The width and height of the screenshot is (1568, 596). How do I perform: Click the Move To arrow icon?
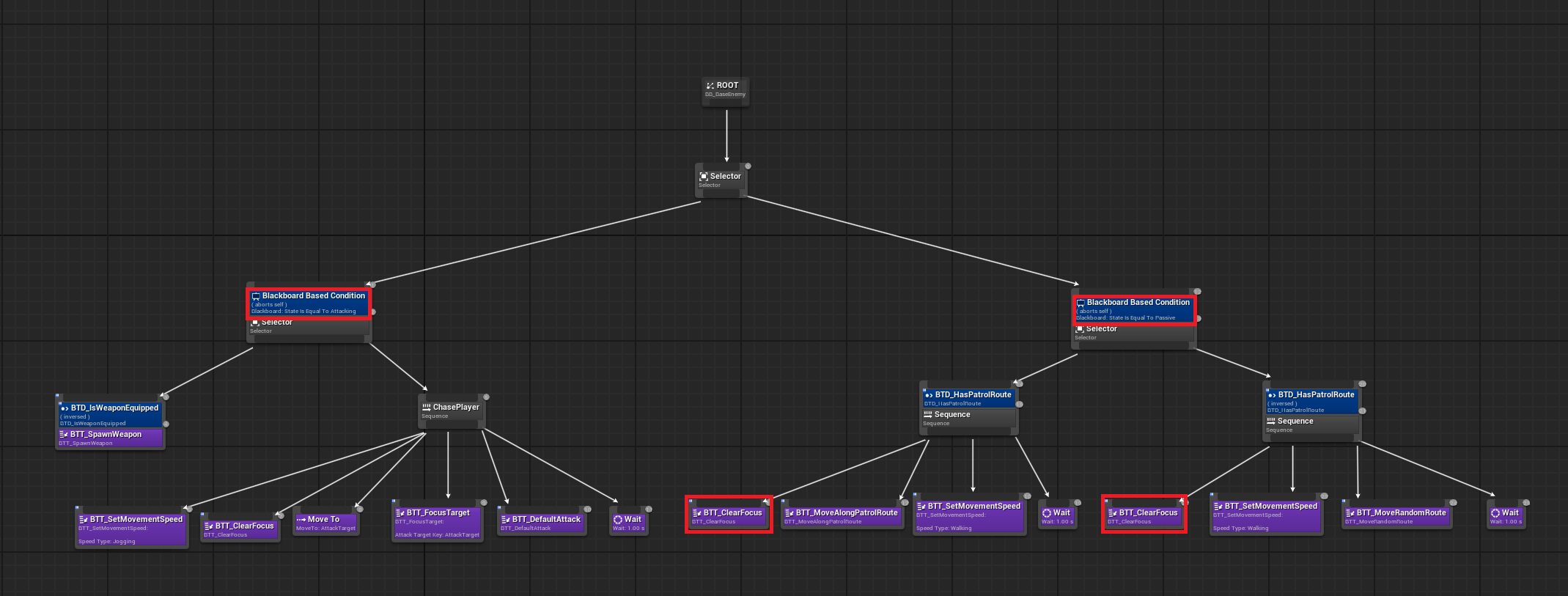pyautogui.click(x=301, y=520)
